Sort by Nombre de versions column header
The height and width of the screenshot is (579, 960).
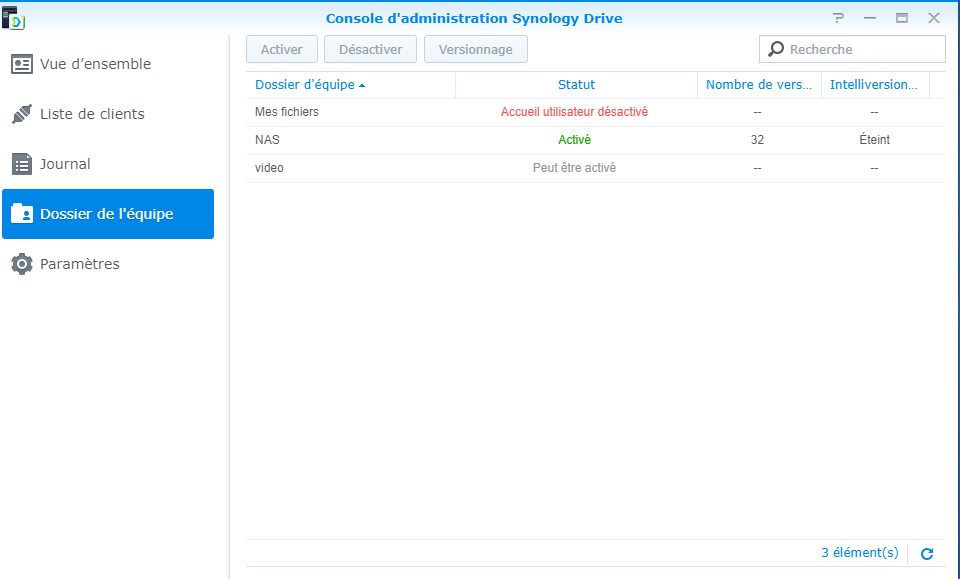[x=759, y=85]
